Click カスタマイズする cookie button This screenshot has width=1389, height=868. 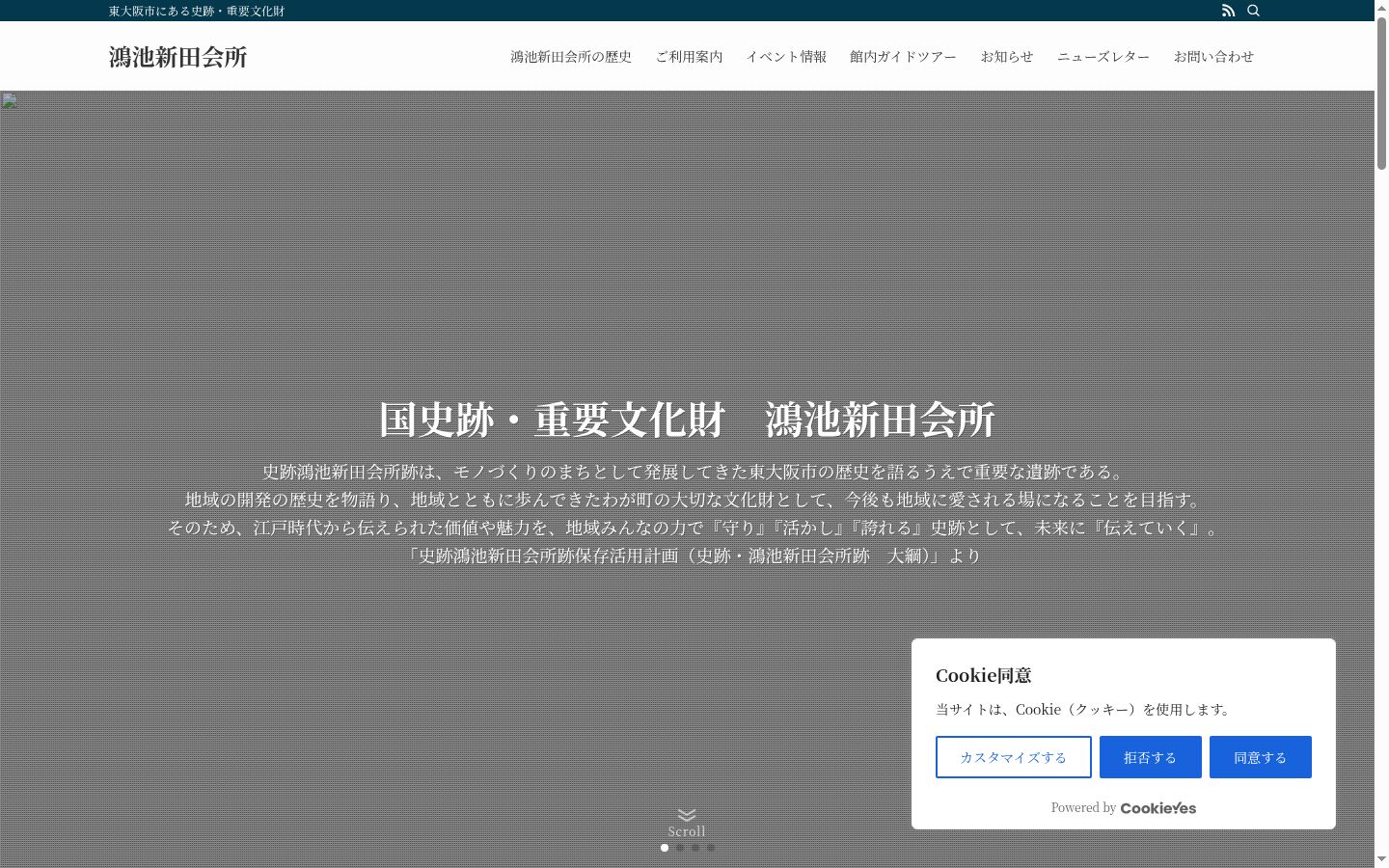(x=1014, y=757)
